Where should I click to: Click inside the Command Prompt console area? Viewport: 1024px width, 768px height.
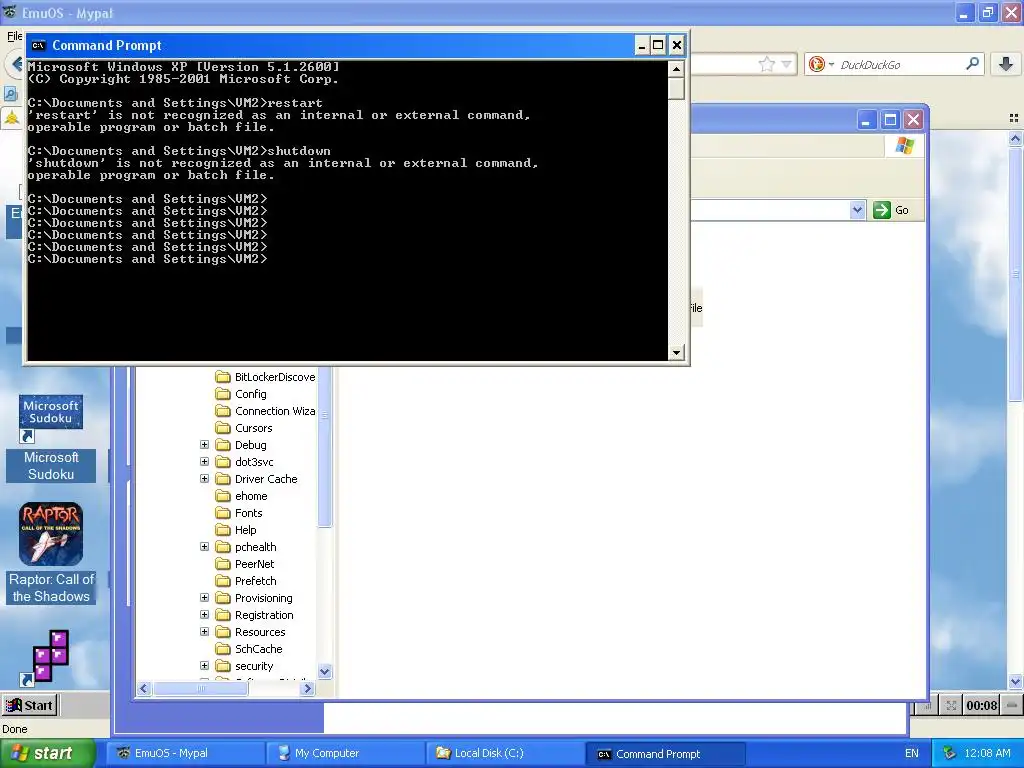pos(347,210)
